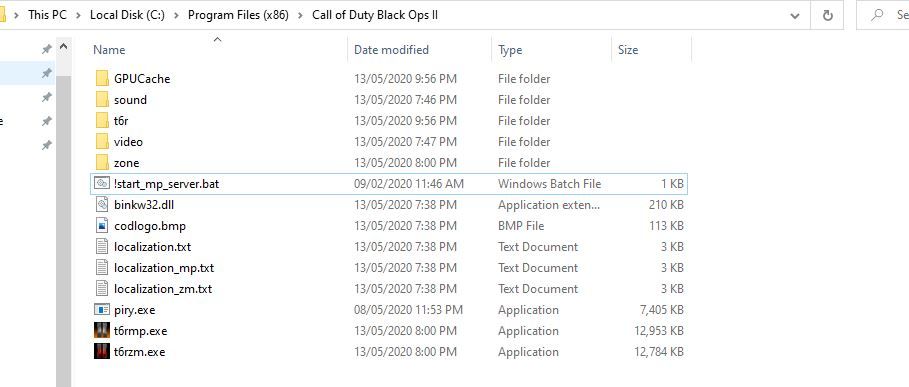Select the !start_mp_server.bat batch file icon

tap(102, 184)
